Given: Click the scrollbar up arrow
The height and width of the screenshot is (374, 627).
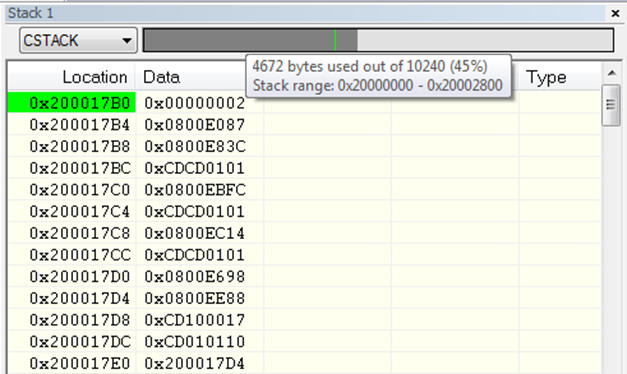Looking at the screenshot, I should [611, 73].
